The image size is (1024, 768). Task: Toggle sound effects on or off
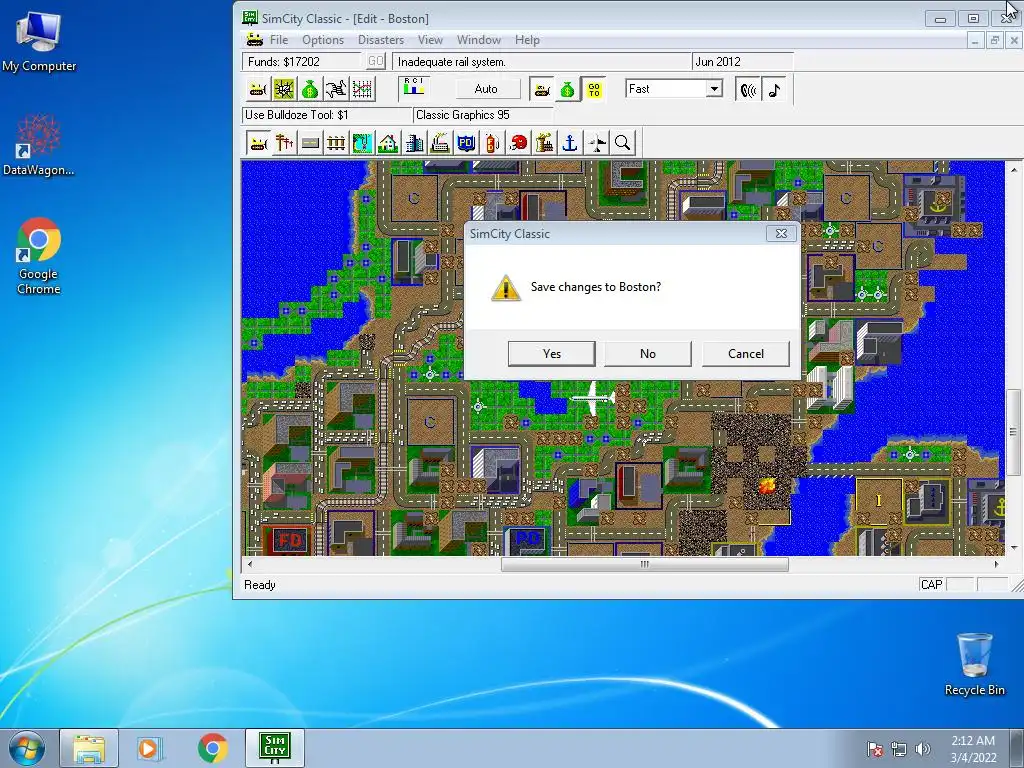748,89
